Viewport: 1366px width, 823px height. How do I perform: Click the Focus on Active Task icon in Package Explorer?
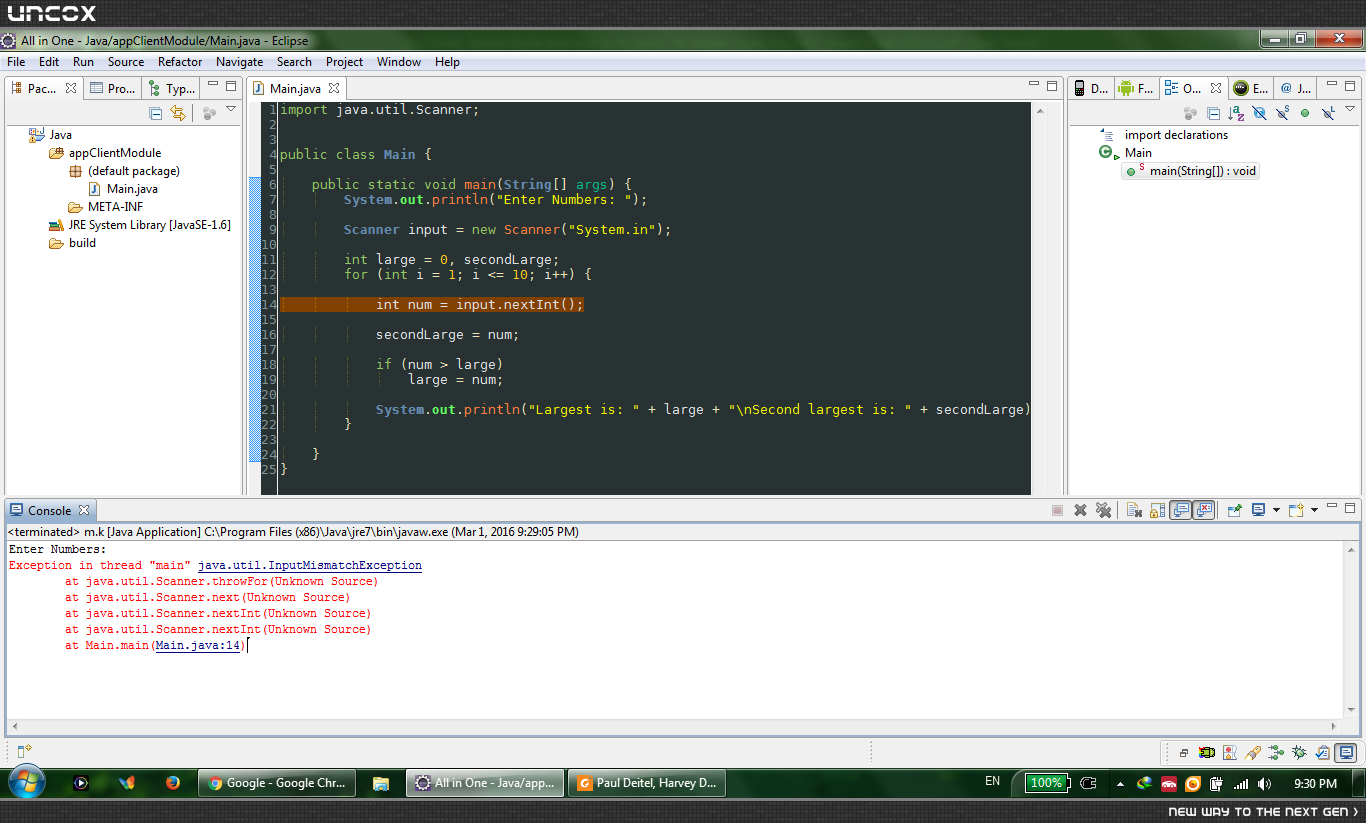point(209,113)
